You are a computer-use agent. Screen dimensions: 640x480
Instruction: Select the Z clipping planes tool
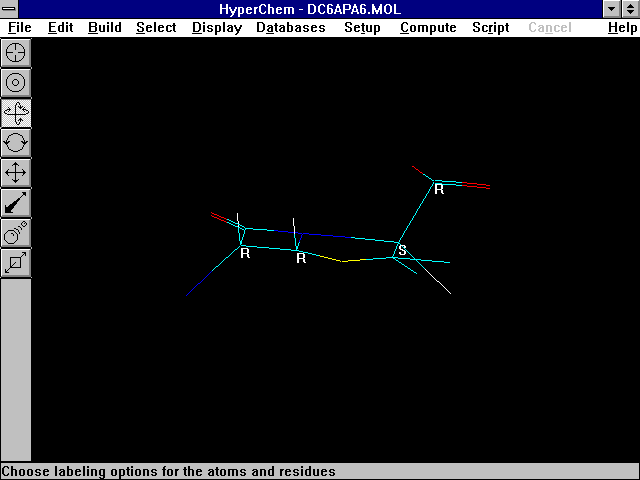click(16, 262)
